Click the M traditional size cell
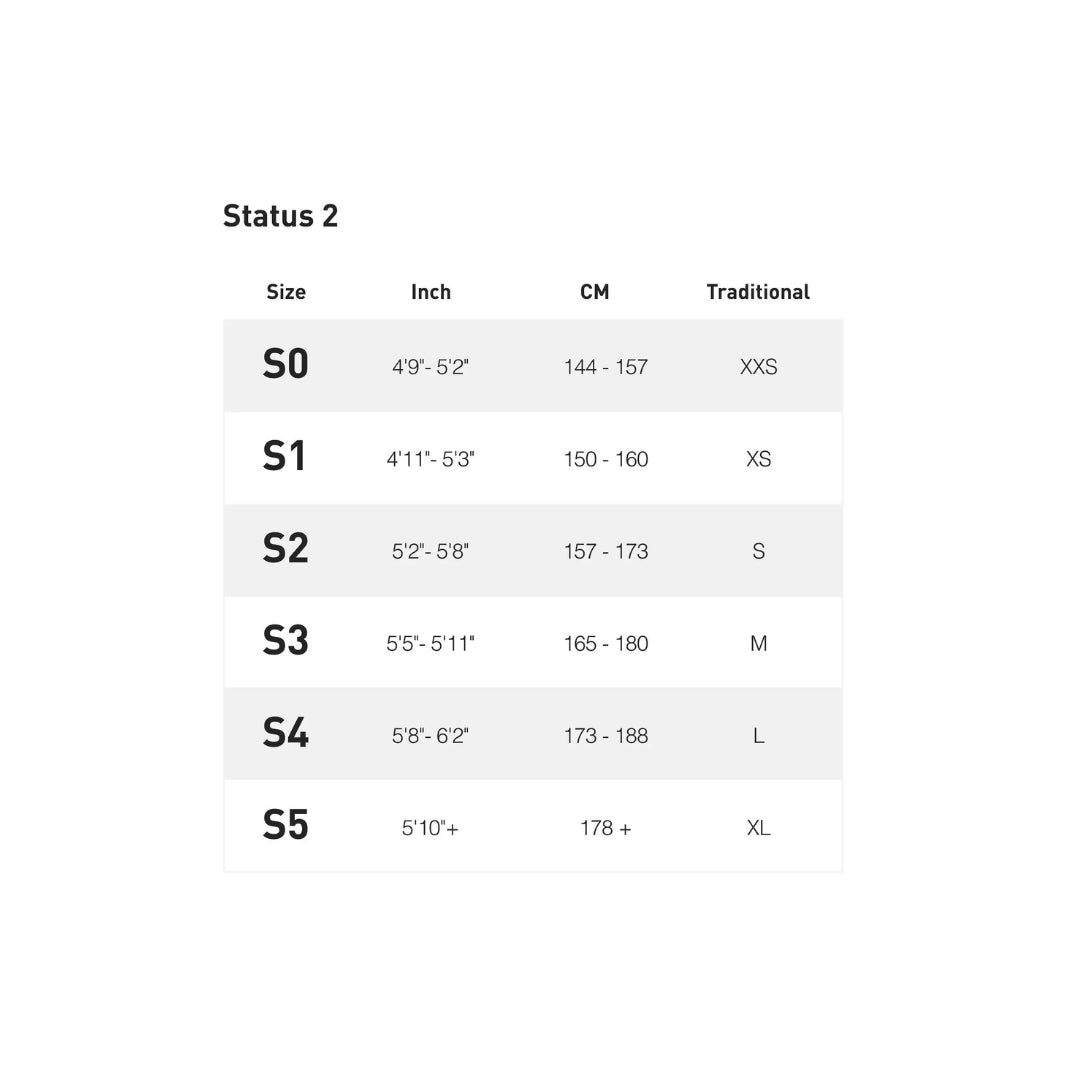 (758, 643)
